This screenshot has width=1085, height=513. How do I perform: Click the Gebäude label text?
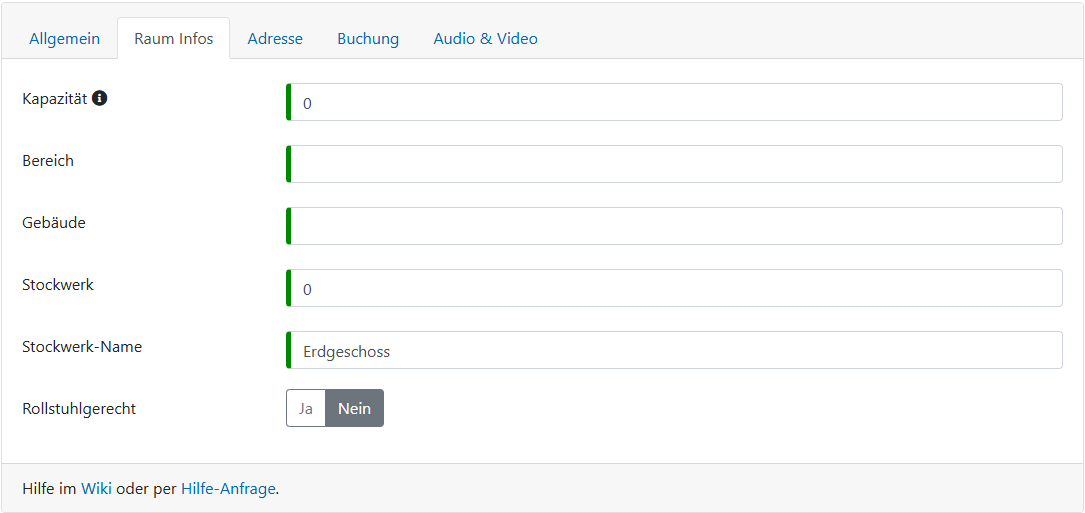54,223
